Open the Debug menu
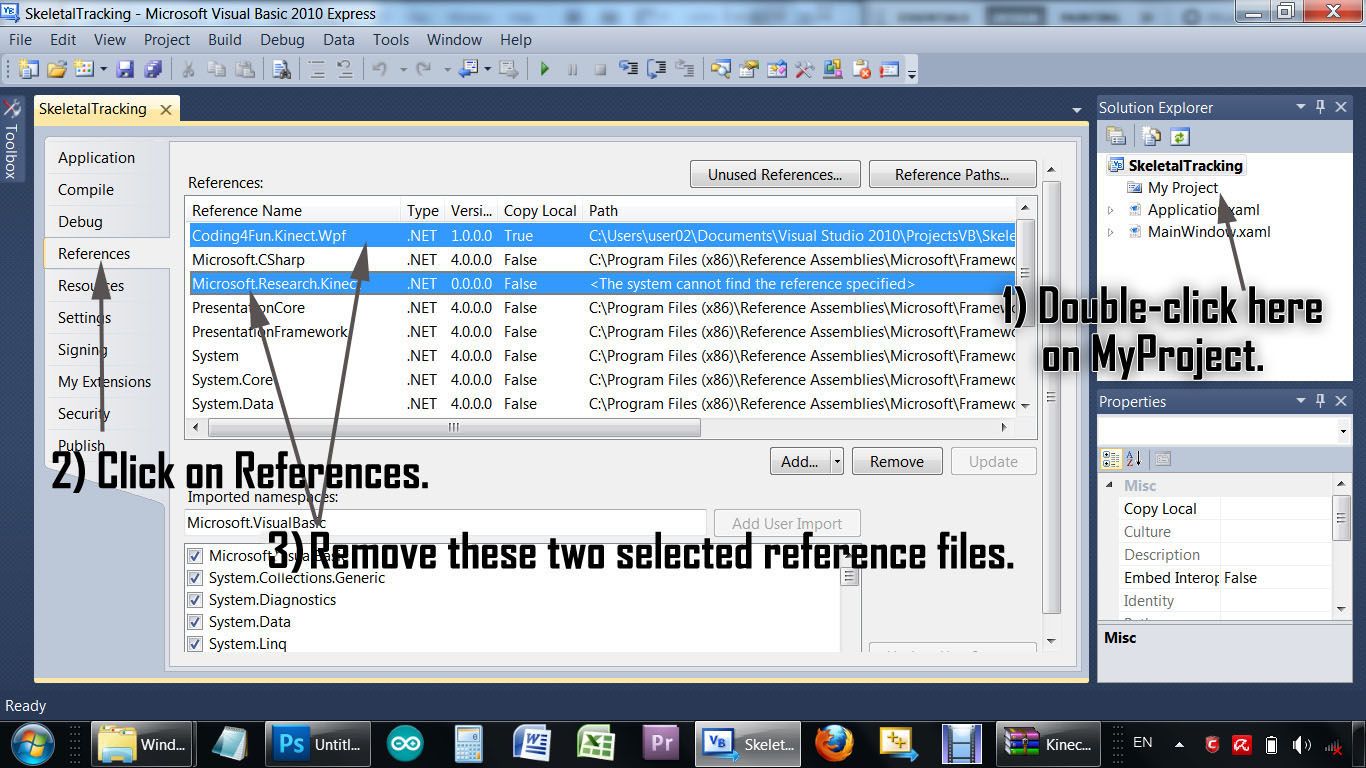The width and height of the screenshot is (1366, 768). [281, 40]
